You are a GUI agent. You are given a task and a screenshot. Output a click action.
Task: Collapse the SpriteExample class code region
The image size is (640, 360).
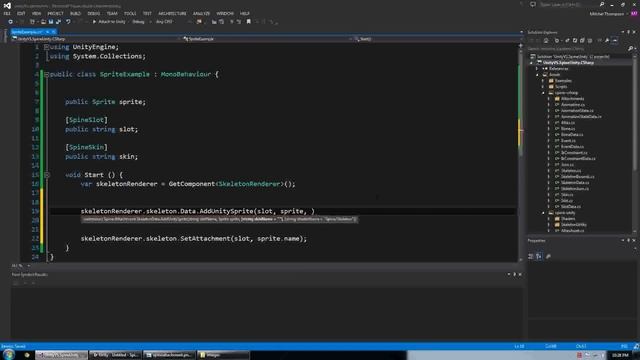pos(47,74)
